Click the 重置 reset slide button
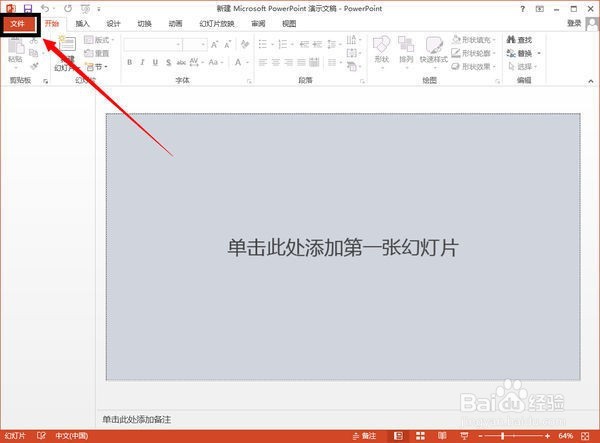 point(96,53)
